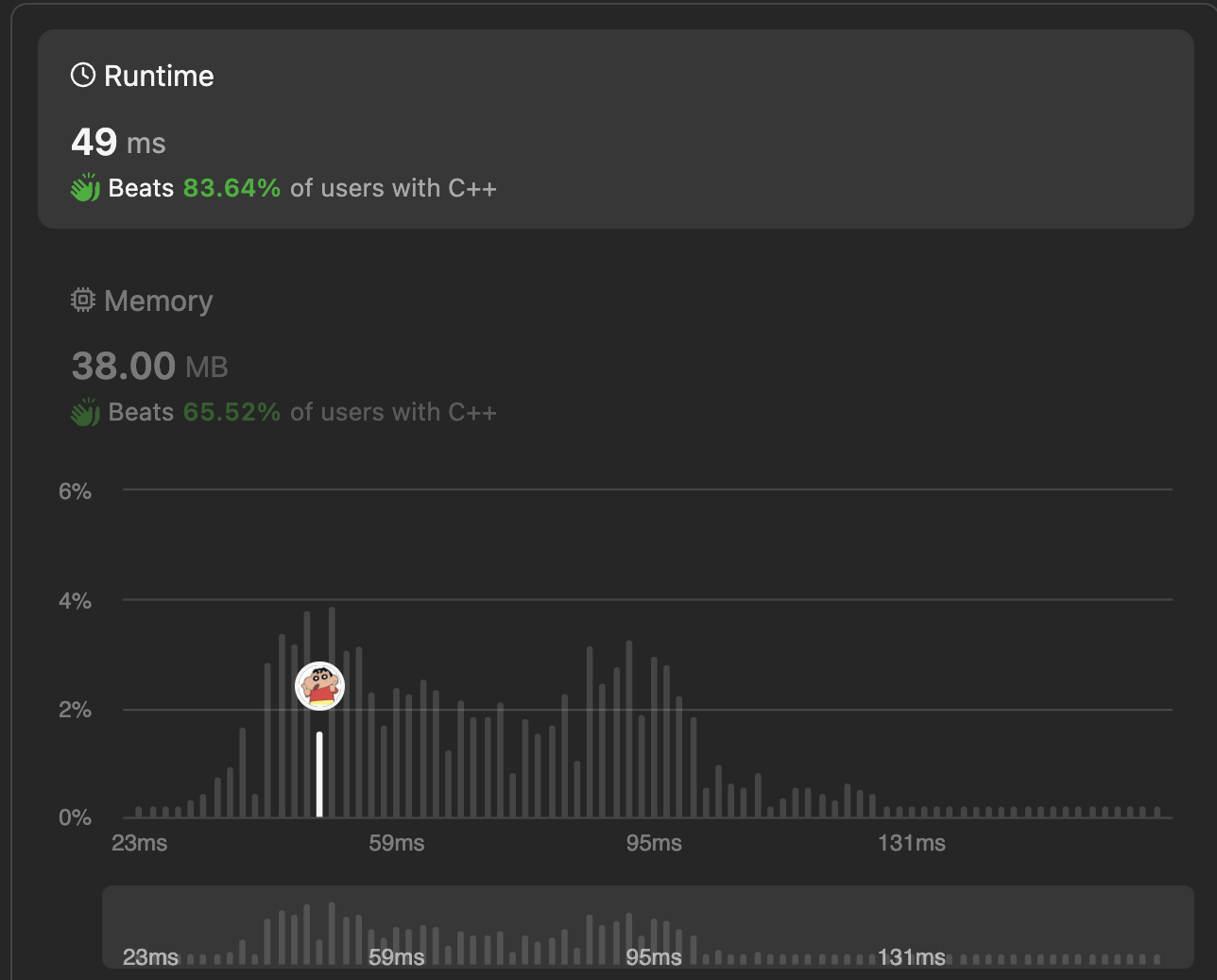Click the cartoon avatar on the chart

[x=319, y=686]
